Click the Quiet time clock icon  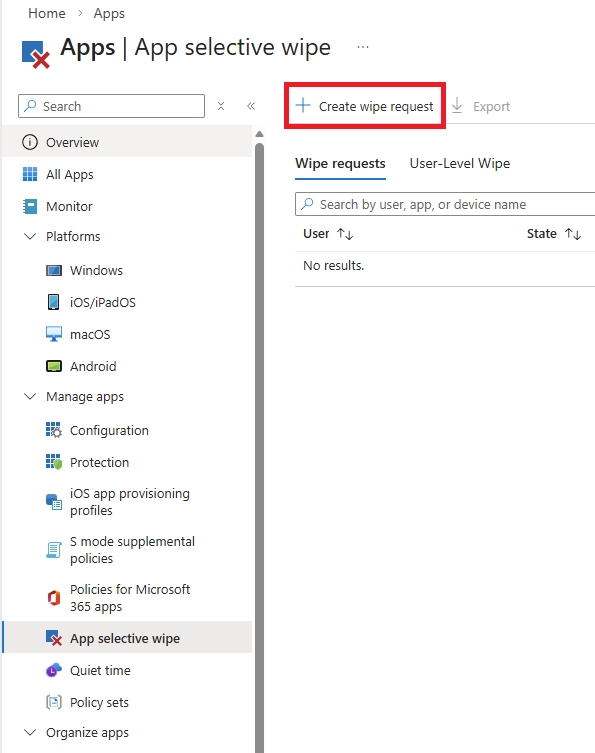pyautogui.click(x=54, y=670)
